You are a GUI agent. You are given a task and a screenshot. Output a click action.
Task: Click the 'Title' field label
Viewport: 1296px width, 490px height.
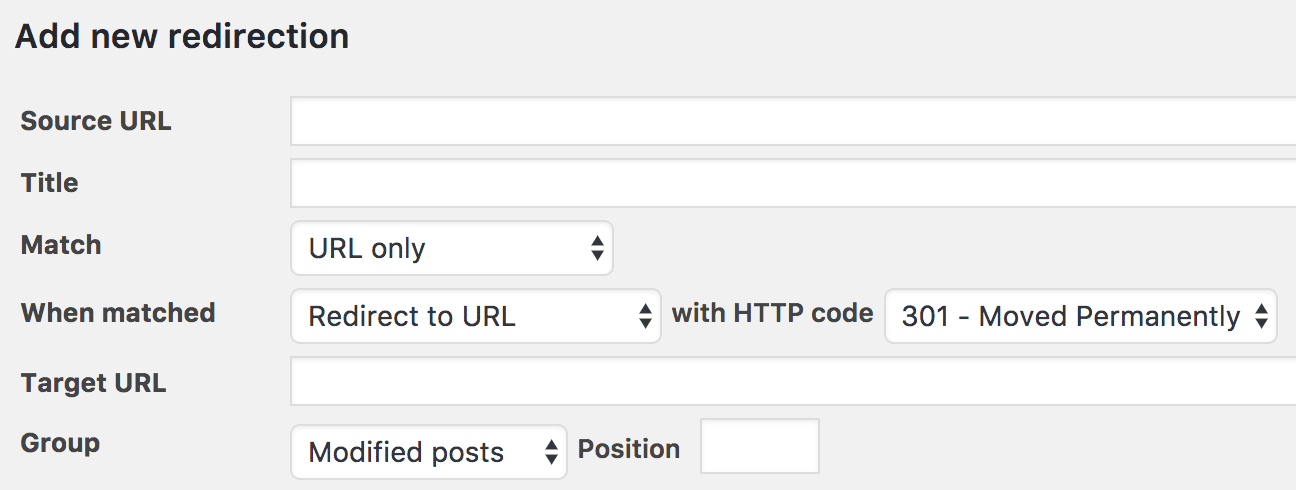click(x=49, y=183)
